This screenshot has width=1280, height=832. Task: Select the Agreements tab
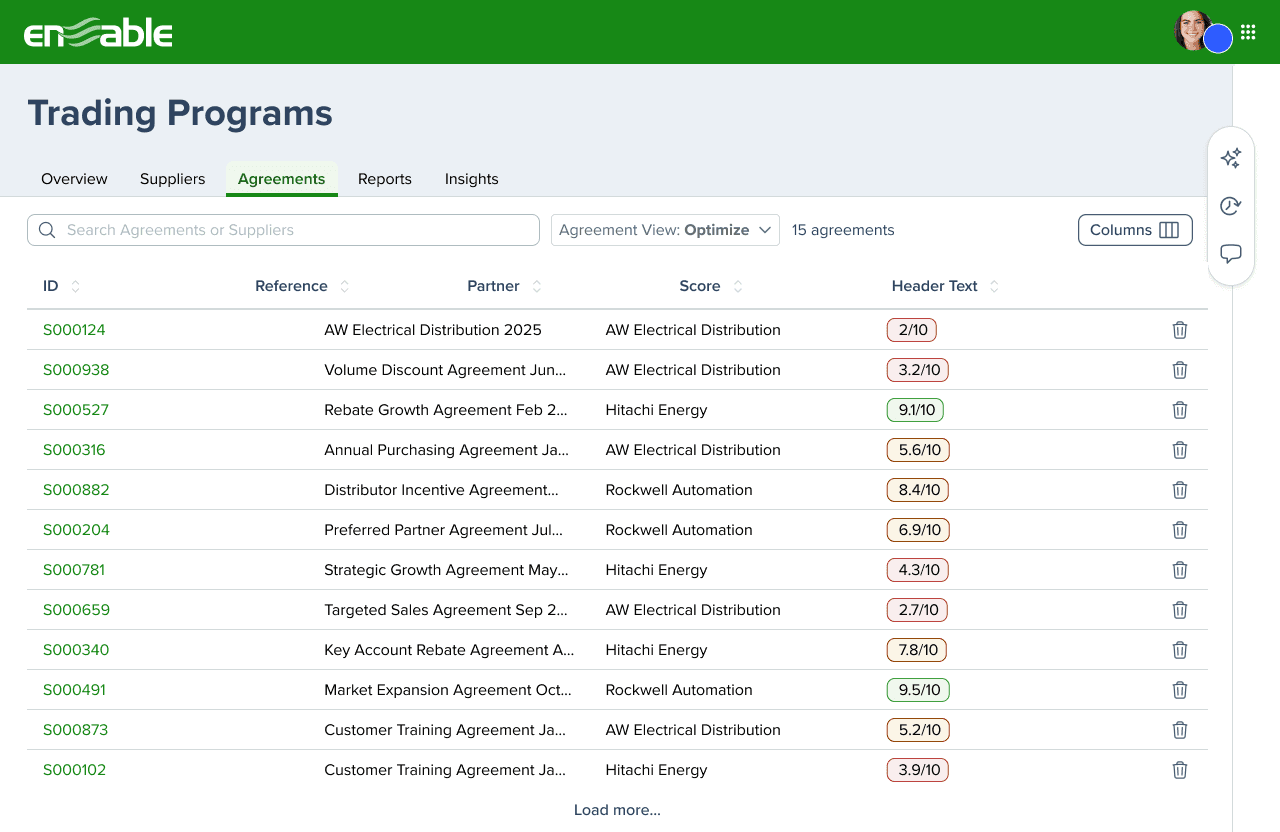click(281, 179)
